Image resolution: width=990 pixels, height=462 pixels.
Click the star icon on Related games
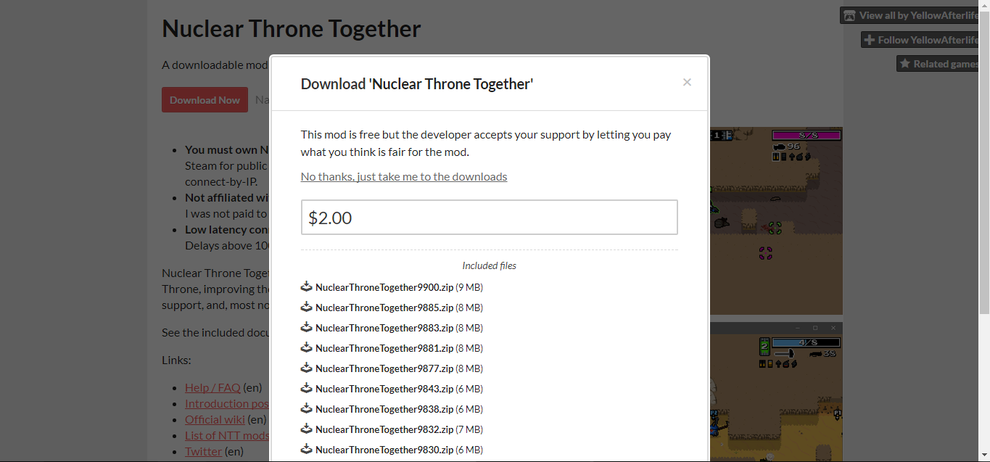(x=905, y=64)
